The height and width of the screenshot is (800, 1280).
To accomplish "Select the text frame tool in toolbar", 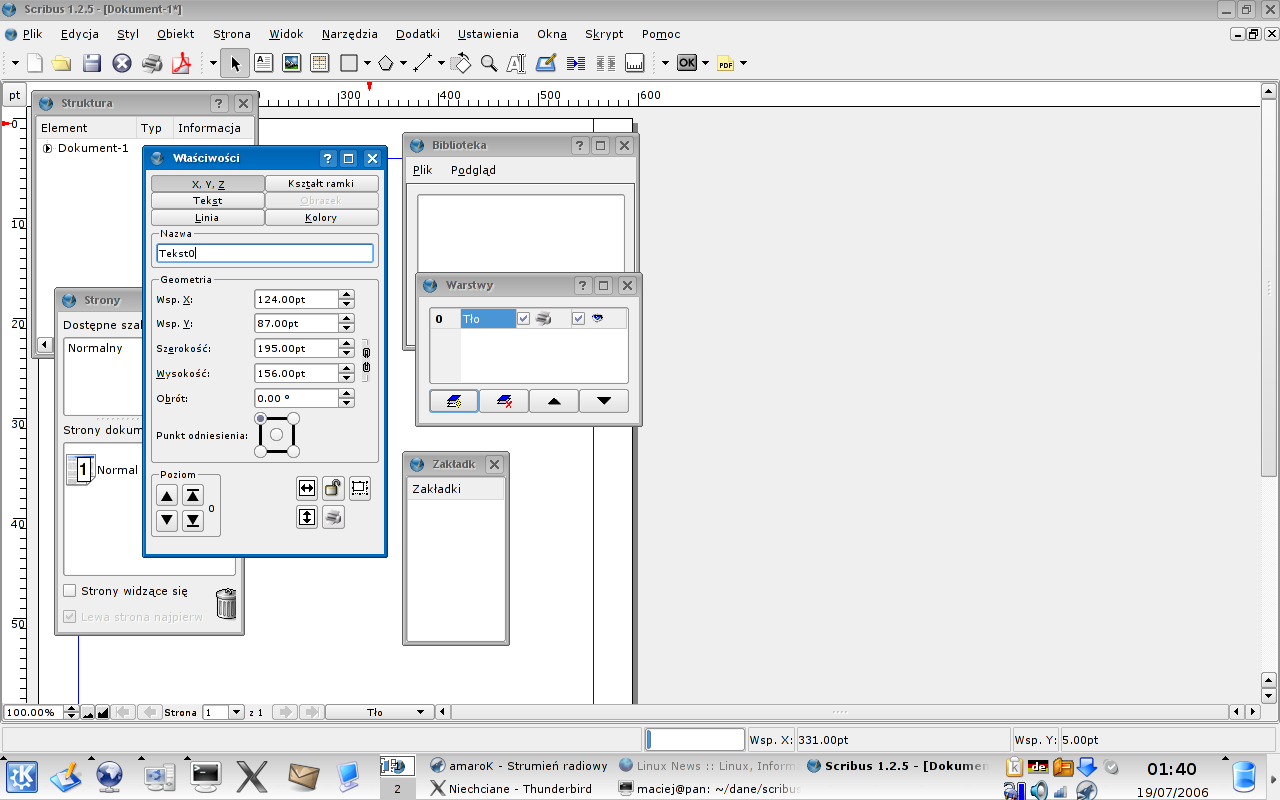I will point(263,63).
